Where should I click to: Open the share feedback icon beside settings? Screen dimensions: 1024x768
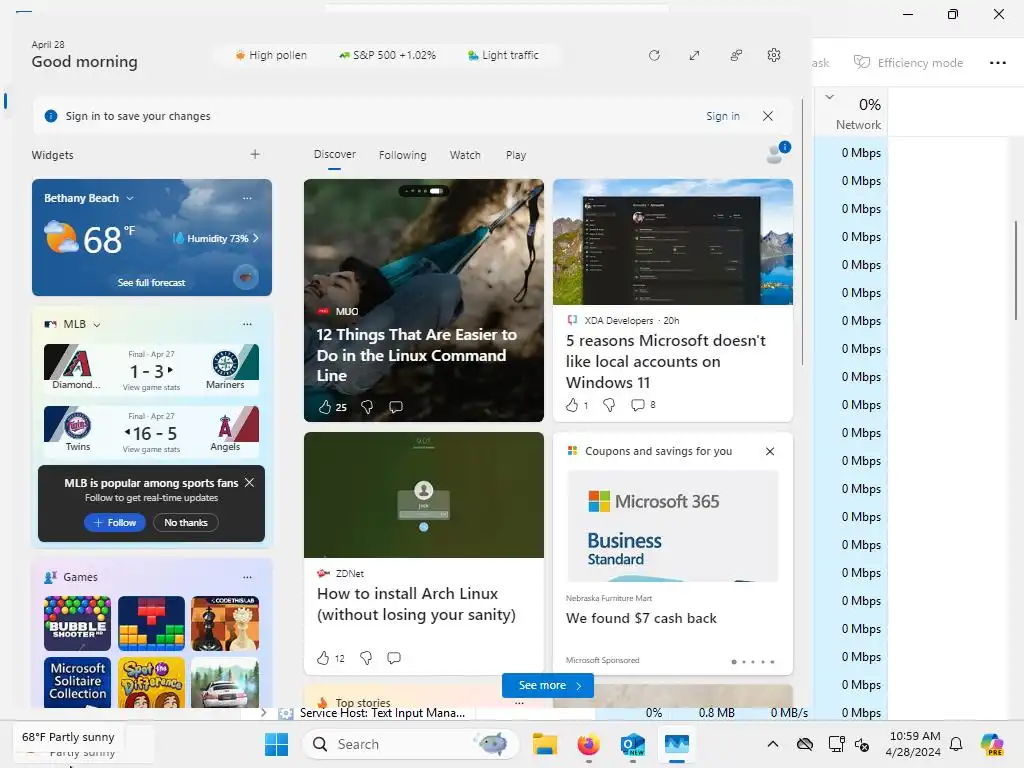pos(736,56)
